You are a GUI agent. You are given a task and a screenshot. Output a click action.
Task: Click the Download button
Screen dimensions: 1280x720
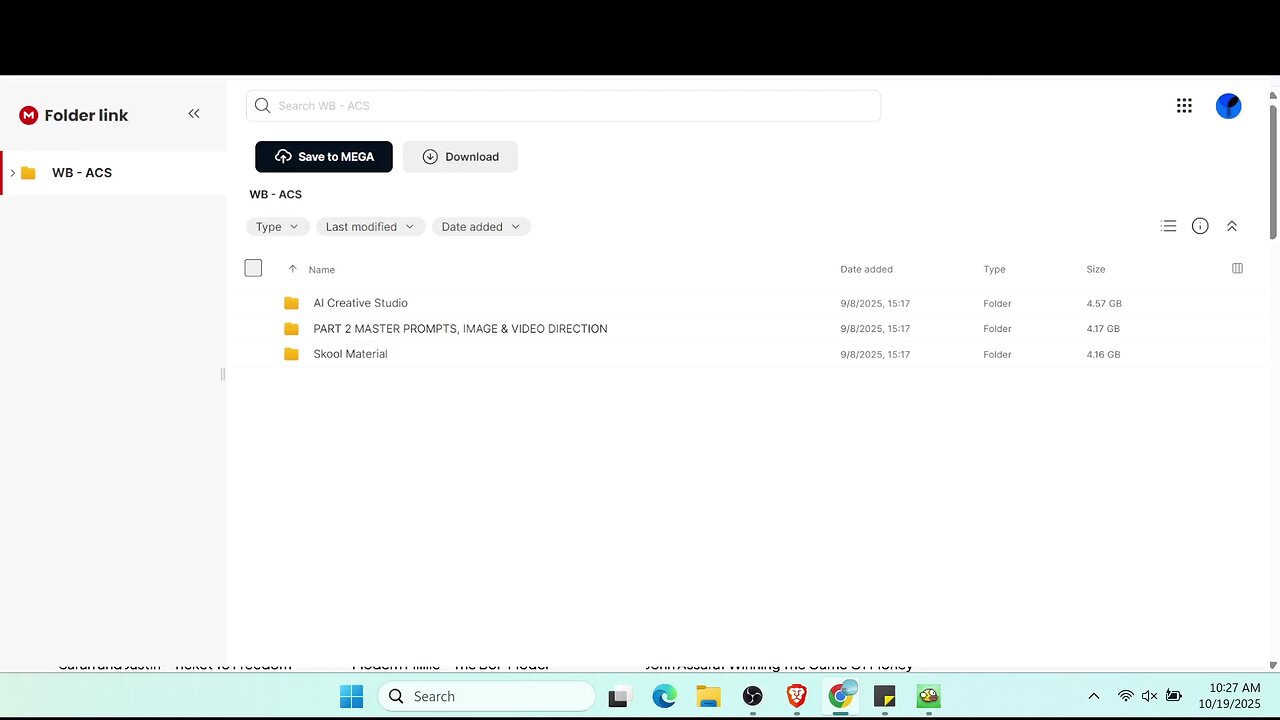click(x=460, y=157)
